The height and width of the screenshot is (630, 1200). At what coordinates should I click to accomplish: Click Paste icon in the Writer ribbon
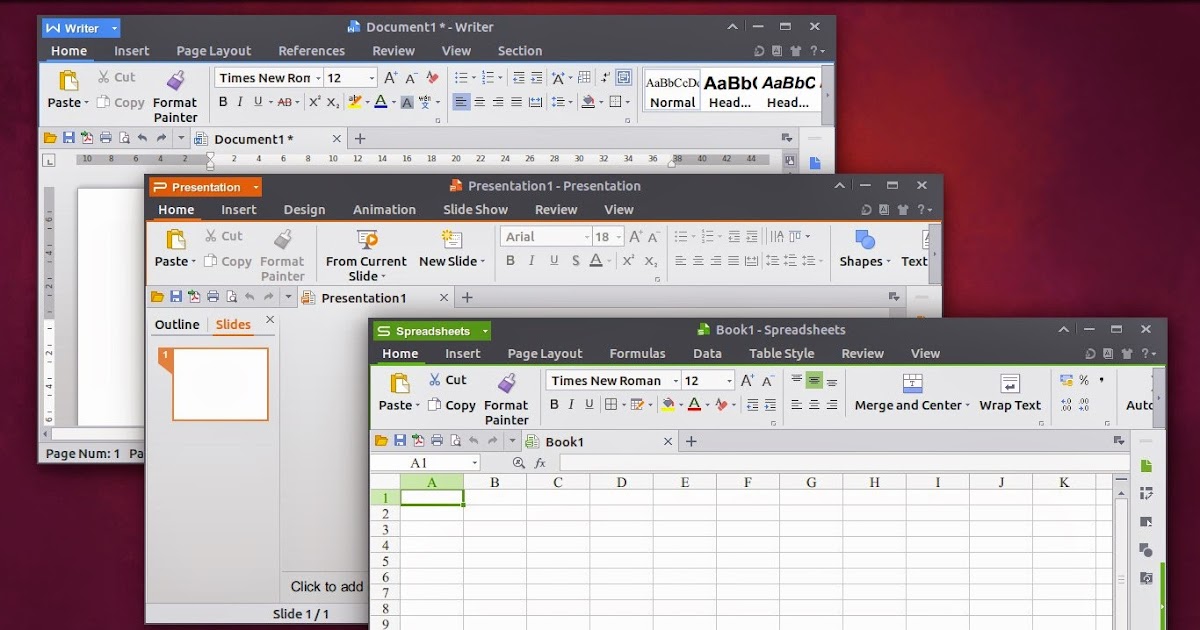pos(68,81)
